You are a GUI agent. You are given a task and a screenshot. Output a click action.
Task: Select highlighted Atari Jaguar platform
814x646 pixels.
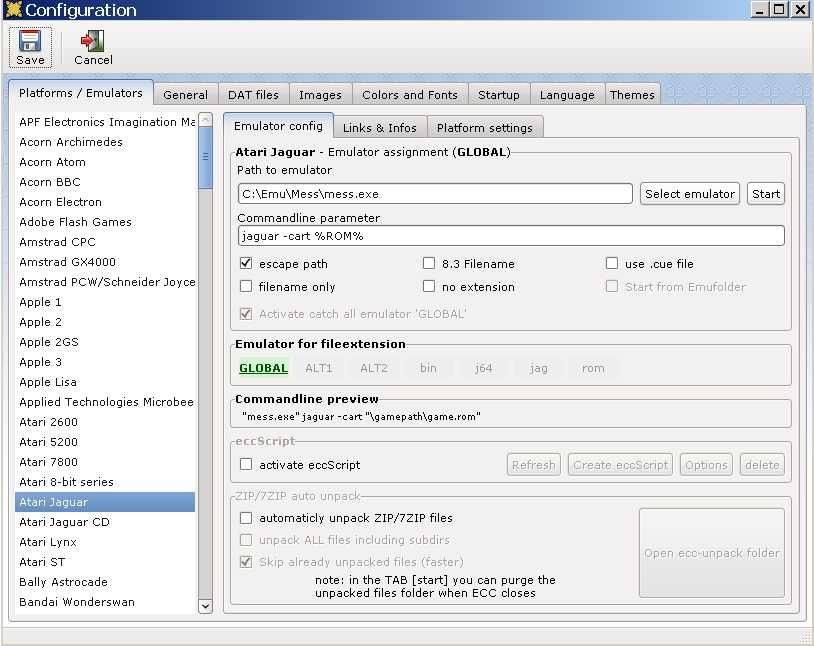pos(105,502)
